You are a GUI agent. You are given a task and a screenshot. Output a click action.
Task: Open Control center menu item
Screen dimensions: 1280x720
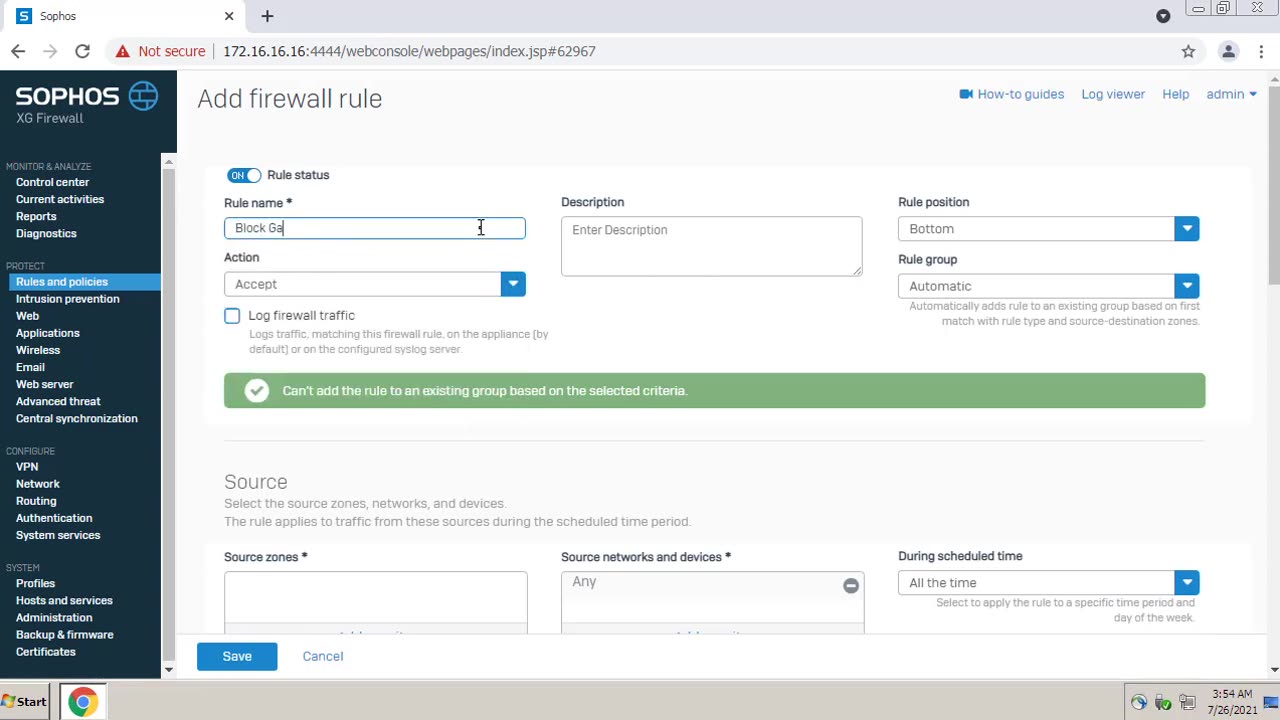pos(52,182)
